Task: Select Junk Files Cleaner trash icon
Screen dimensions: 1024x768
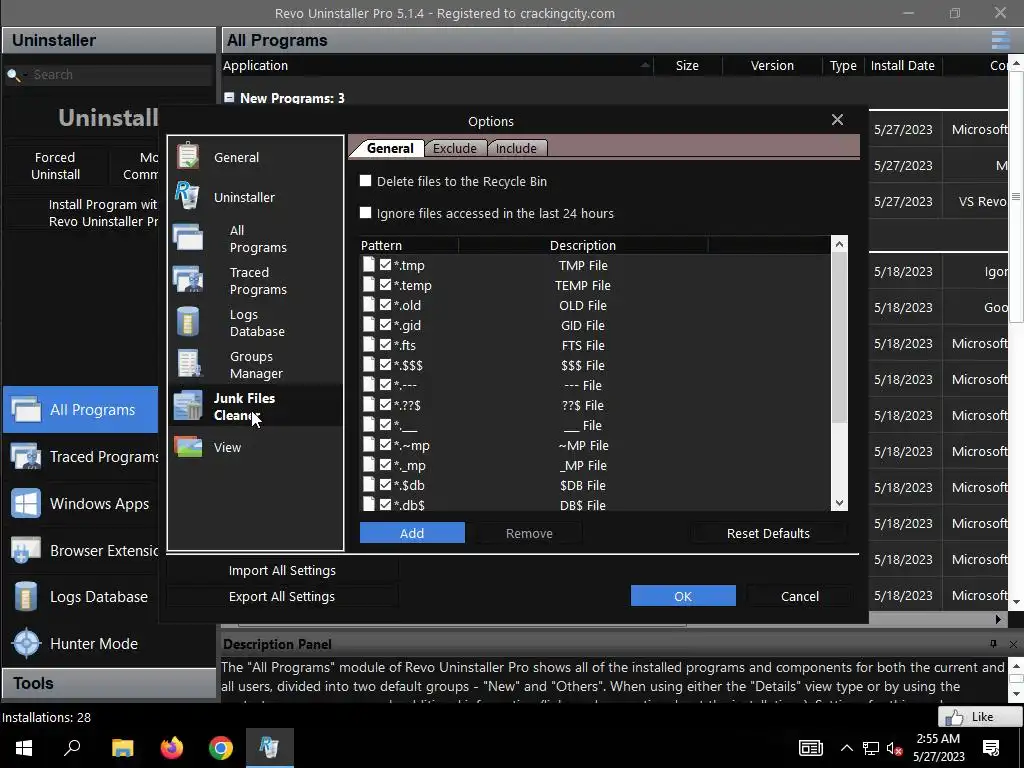Action: (x=188, y=406)
